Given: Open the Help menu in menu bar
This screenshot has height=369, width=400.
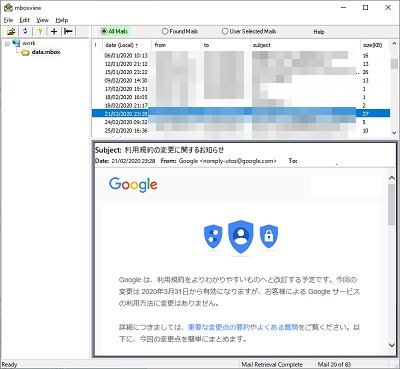Looking at the screenshot, I should click(x=62, y=20).
